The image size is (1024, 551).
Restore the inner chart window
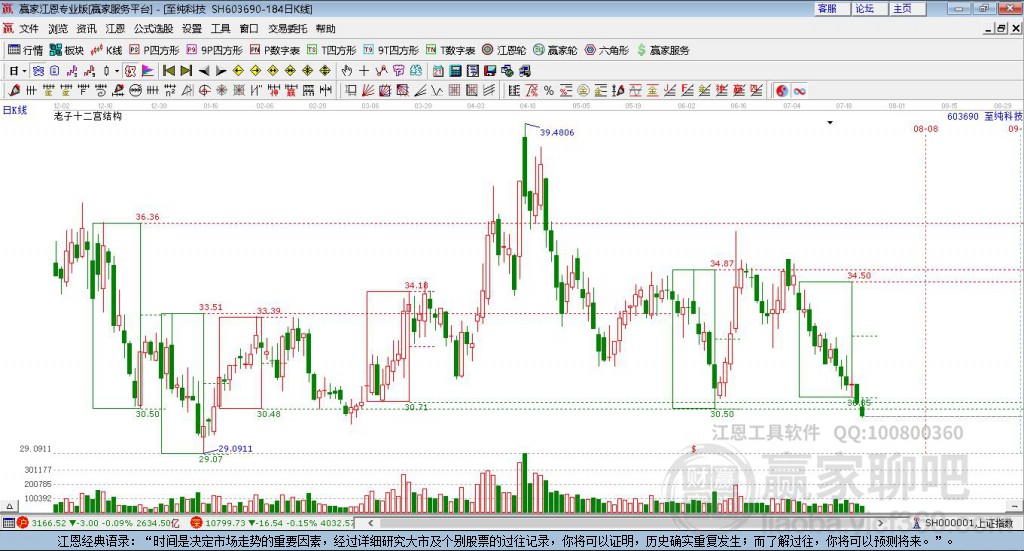coord(1002,29)
